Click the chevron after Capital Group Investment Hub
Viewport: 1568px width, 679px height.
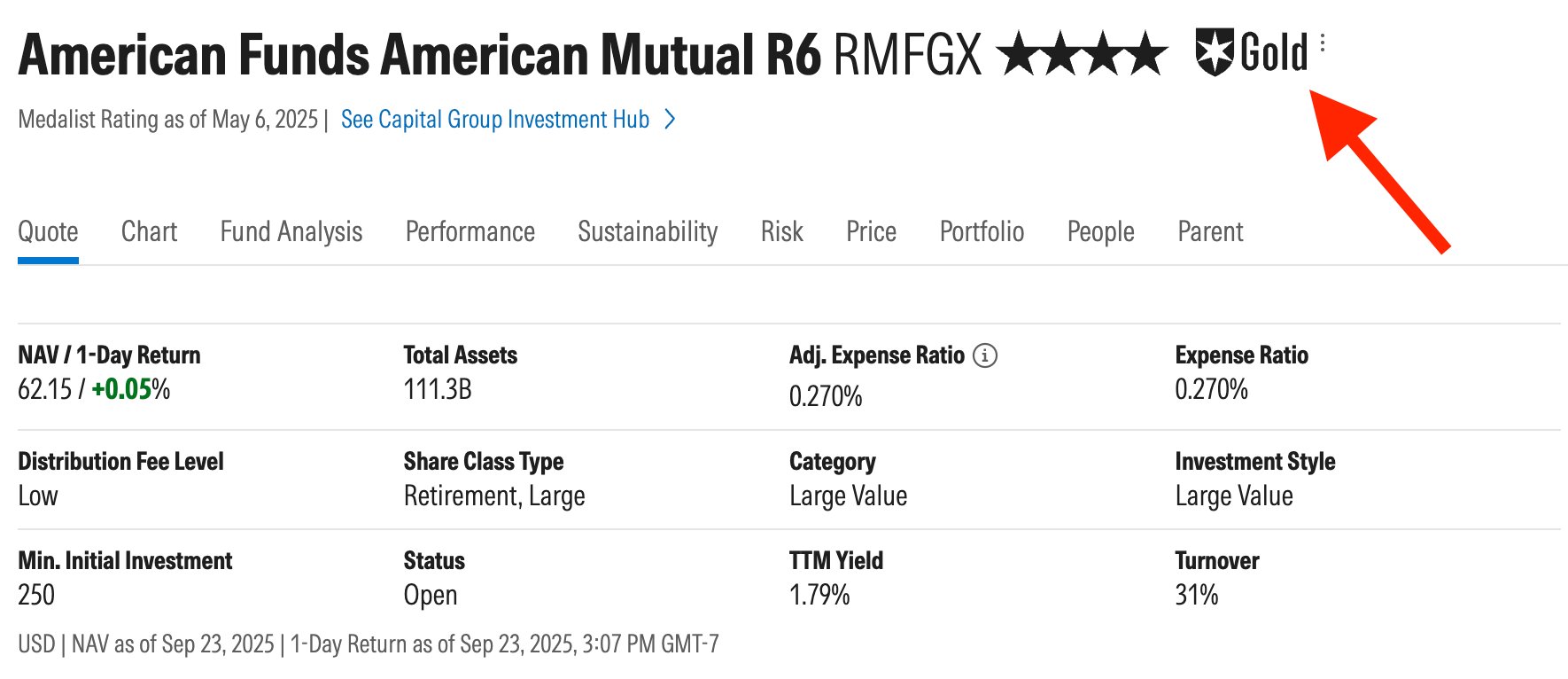click(671, 119)
